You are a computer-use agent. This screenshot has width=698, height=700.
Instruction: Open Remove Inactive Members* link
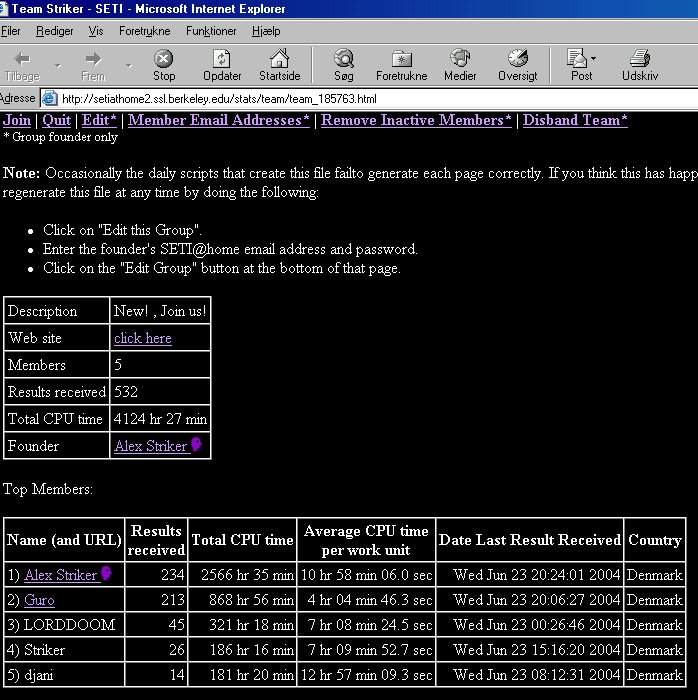point(416,120)
